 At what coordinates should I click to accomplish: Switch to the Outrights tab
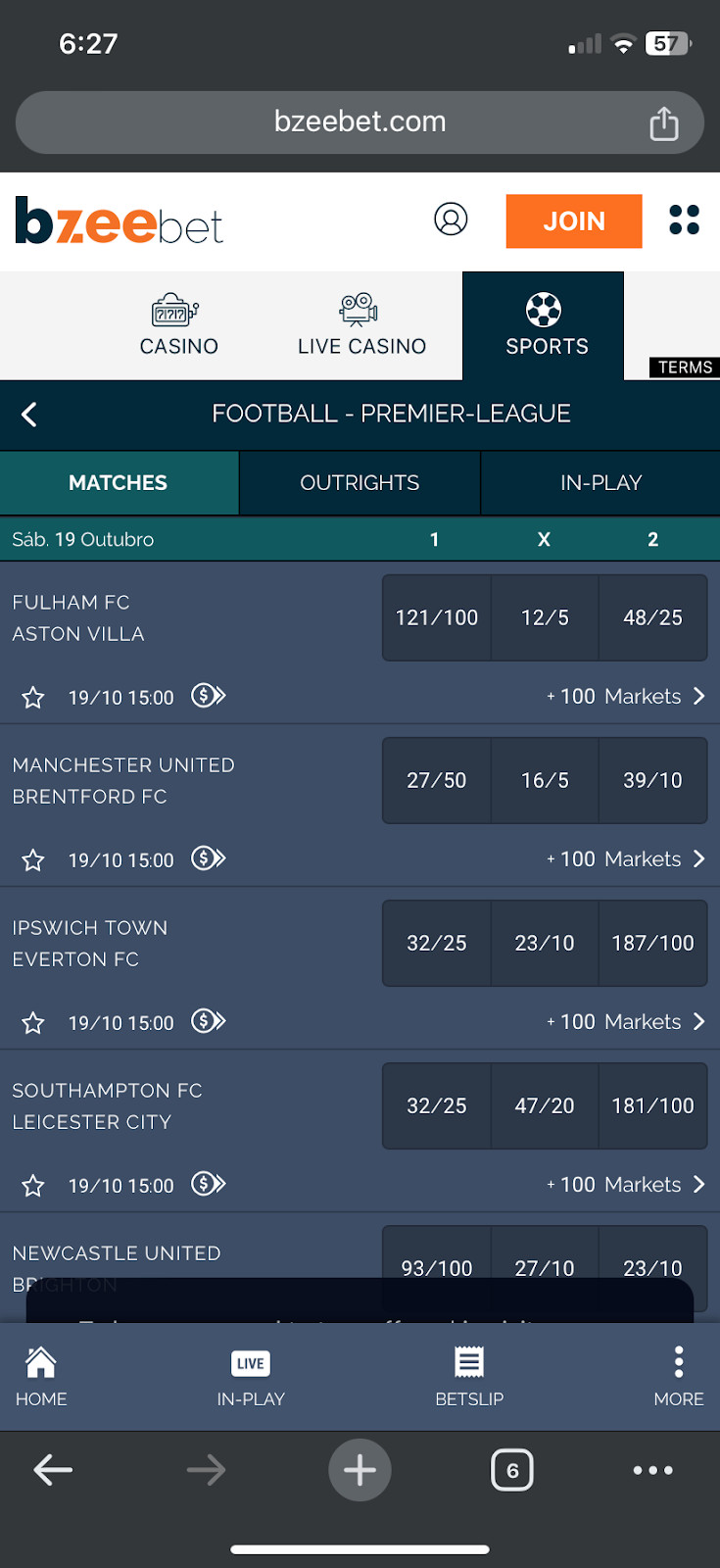click(360, 482)
